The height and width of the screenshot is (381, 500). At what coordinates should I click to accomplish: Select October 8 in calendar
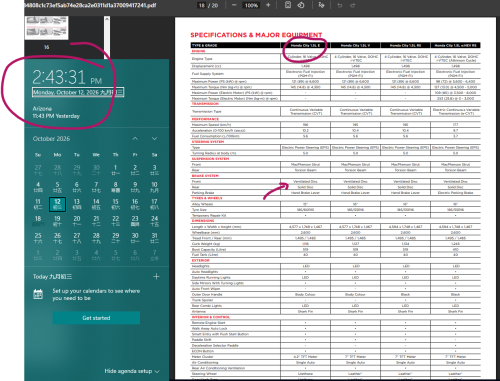click(x=116, y=187)
